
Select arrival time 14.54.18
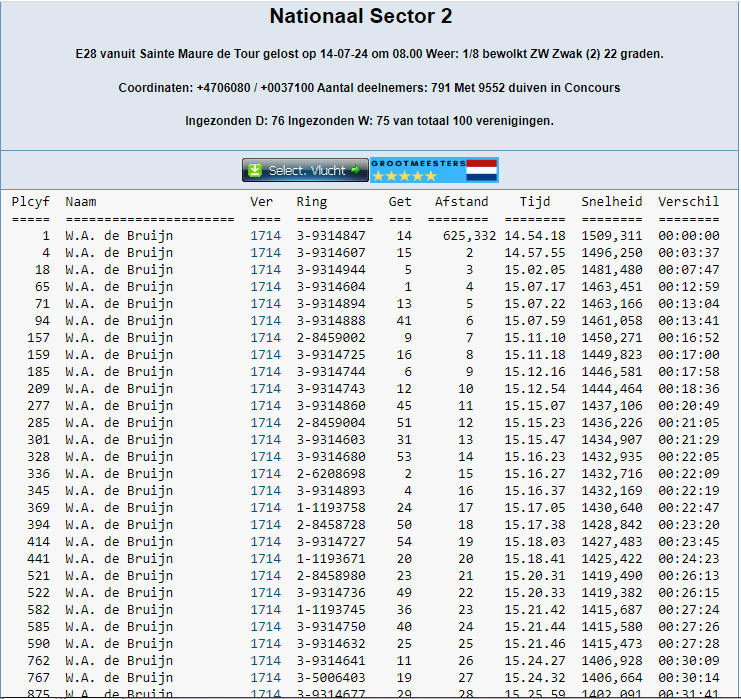click(x=535, y=235)
